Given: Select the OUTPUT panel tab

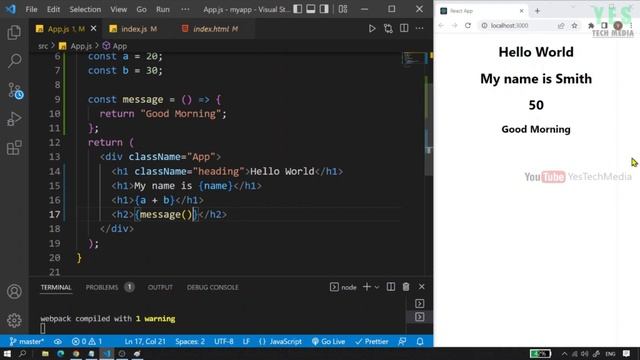Looking at the screenshot, I should pyautogui.click(x=160, y=287).
